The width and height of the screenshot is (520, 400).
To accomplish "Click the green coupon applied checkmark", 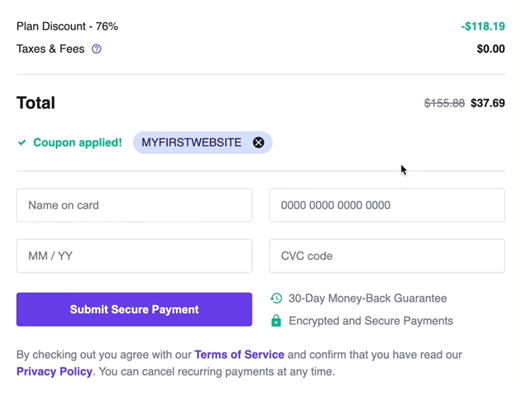I will [22, 143].
